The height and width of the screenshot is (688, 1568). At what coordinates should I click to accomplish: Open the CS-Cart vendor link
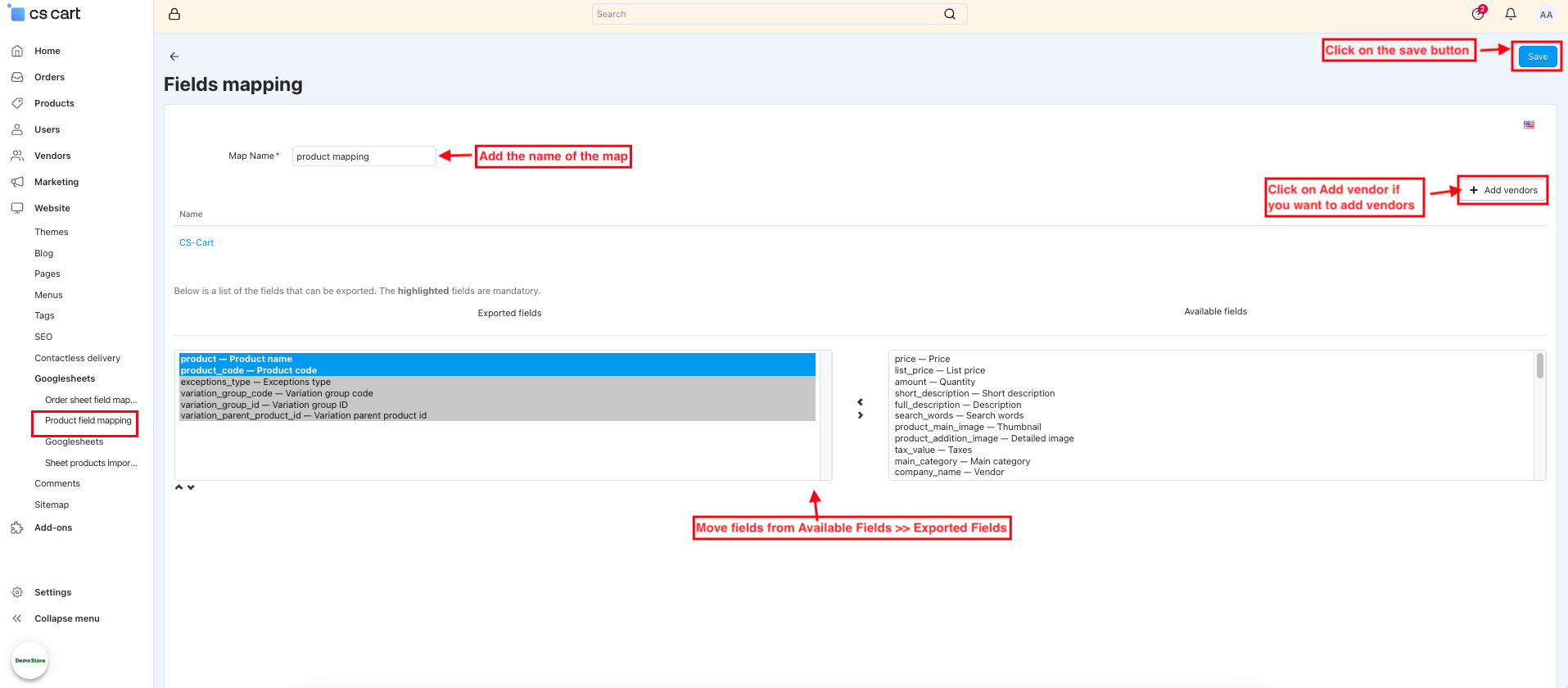197,242
